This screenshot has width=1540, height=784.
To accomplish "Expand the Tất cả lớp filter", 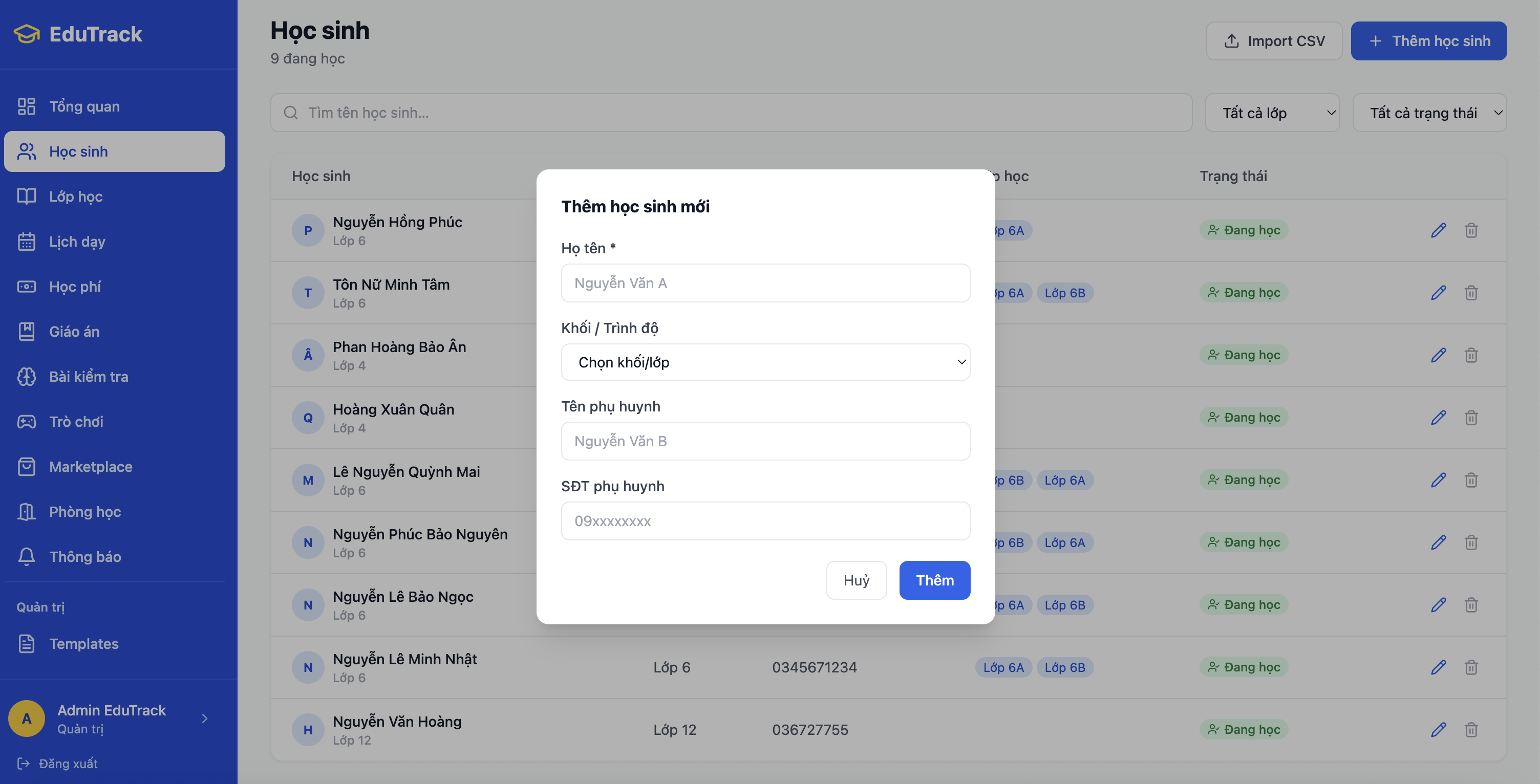I will click(1272, 113).
